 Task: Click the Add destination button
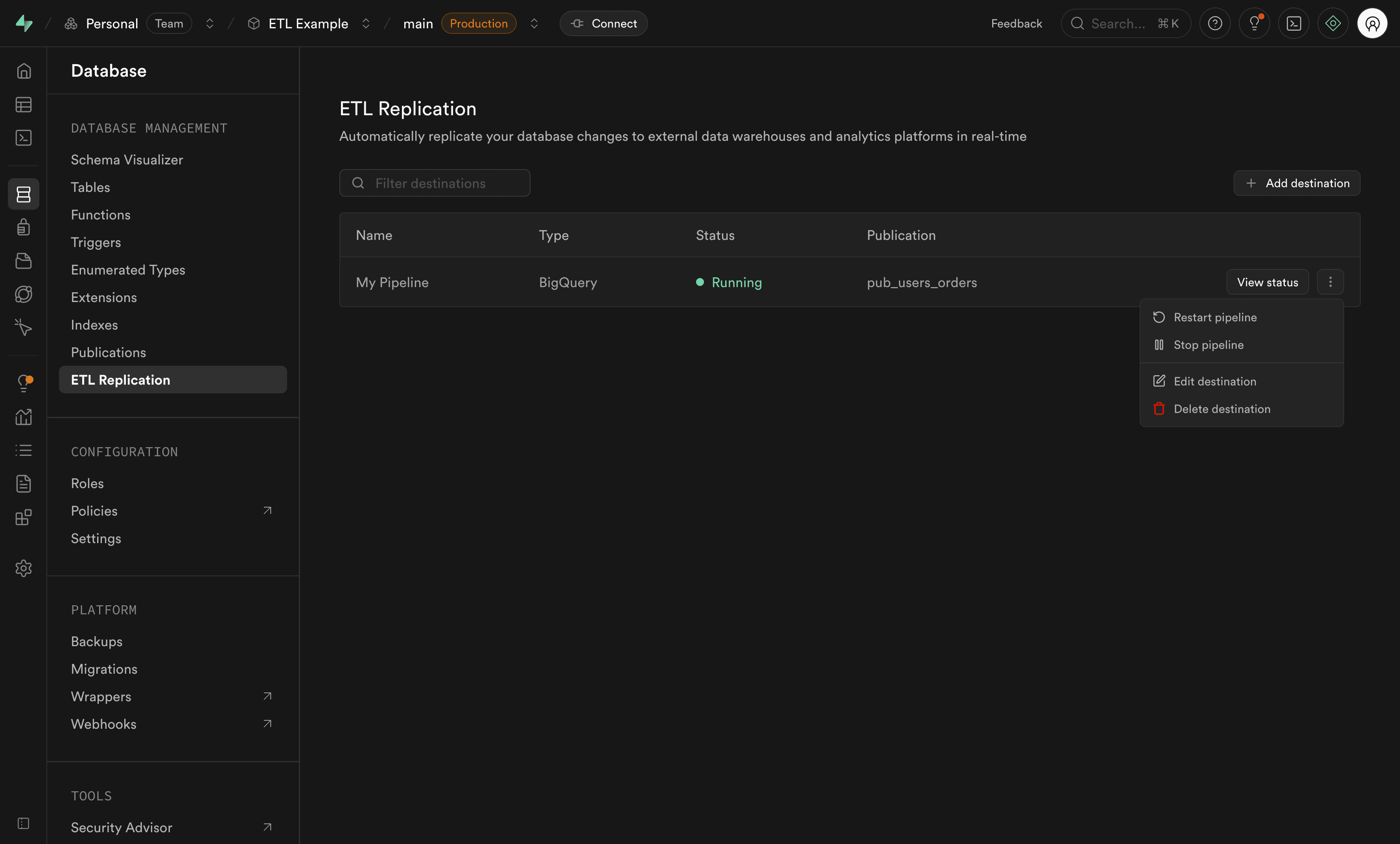point(1297,183)
